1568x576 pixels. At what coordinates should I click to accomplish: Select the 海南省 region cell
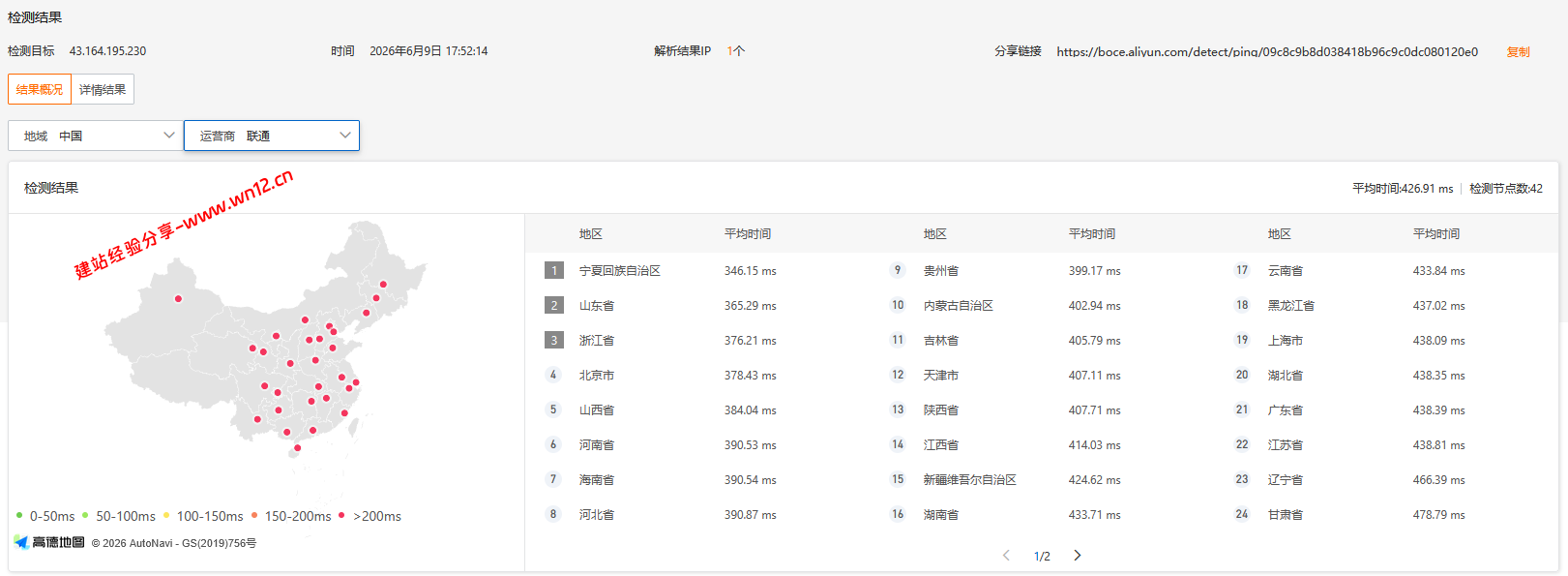click(597, 480)
